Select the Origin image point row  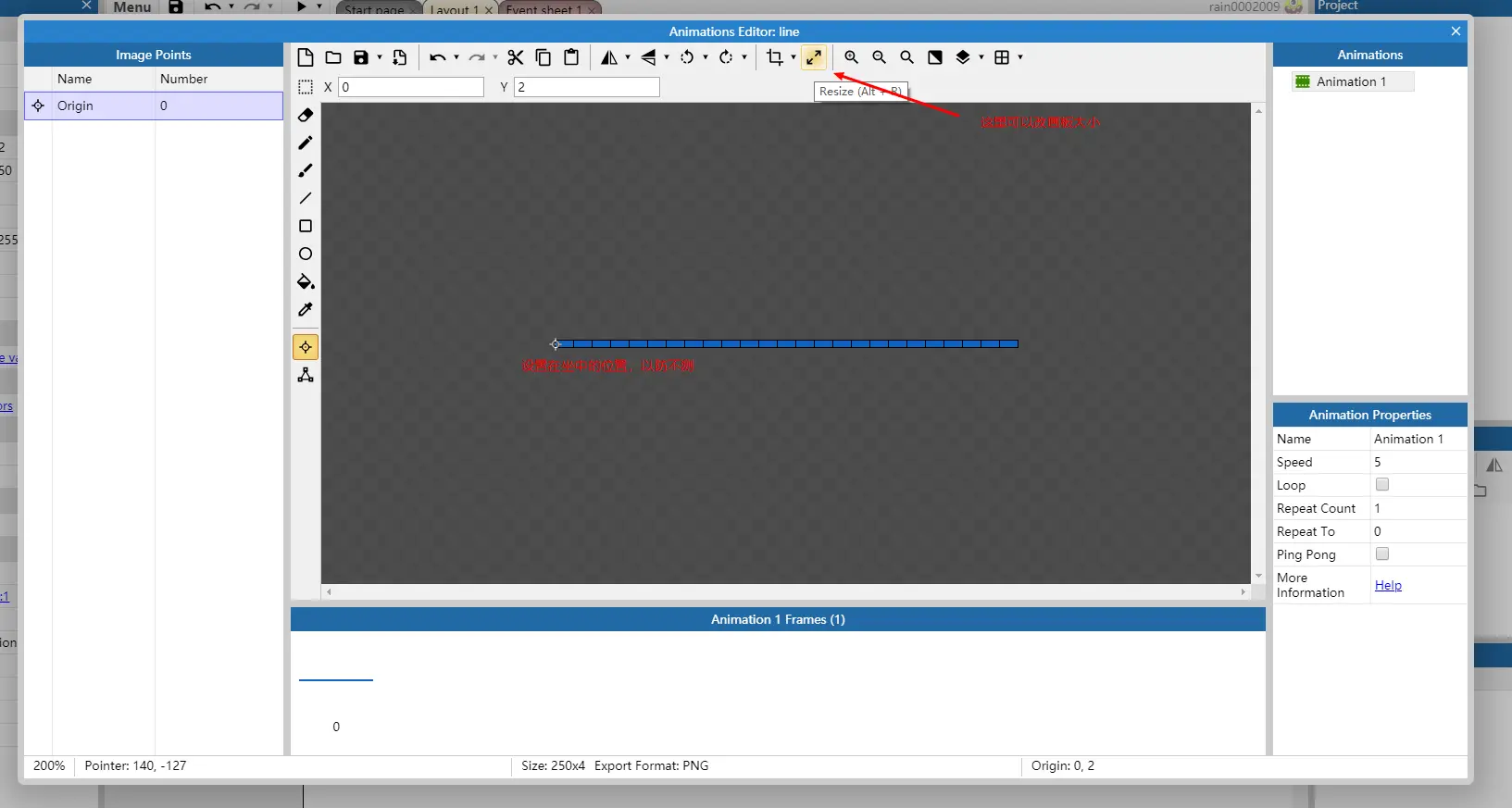(154, 106)
